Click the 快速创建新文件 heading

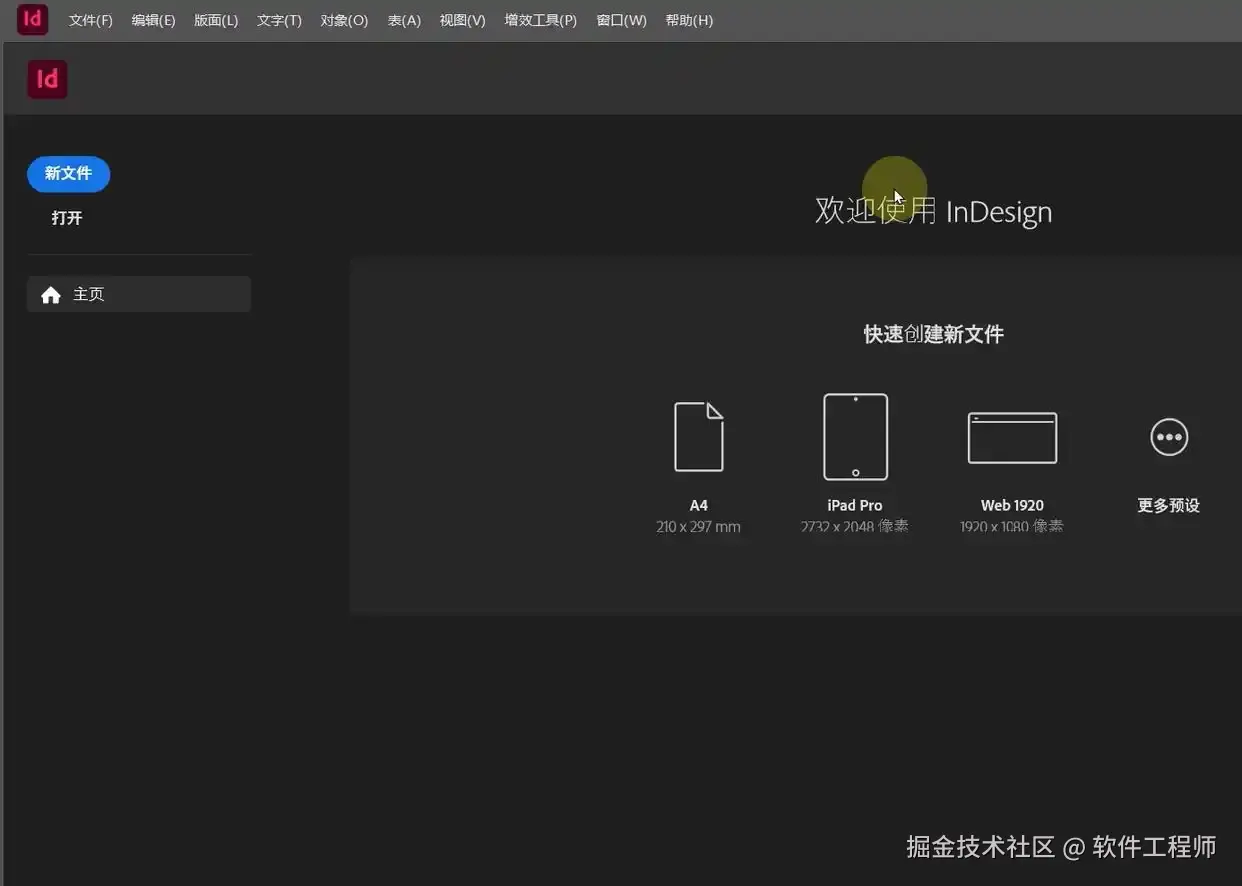tap(934, 334)
